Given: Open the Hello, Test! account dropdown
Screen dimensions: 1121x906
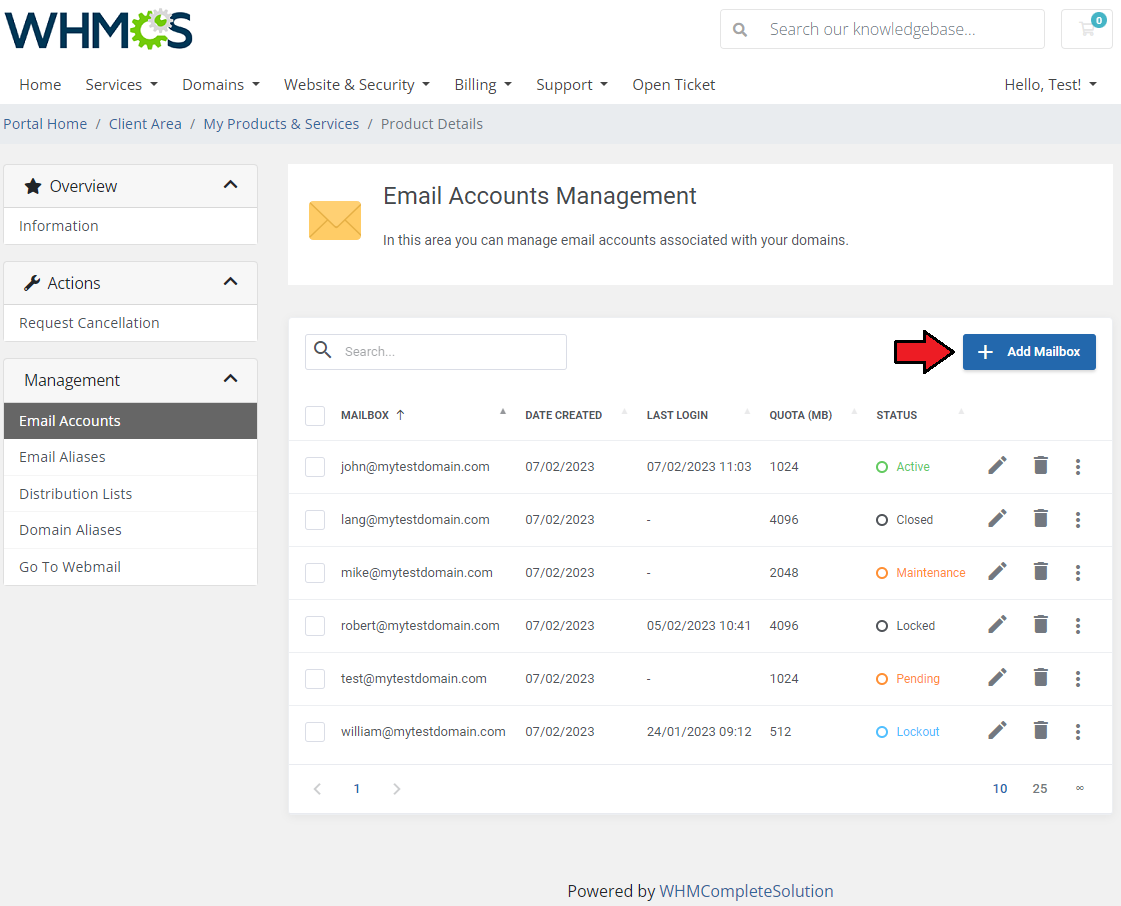Looking at the screenshot, I should click(1050, 84).
